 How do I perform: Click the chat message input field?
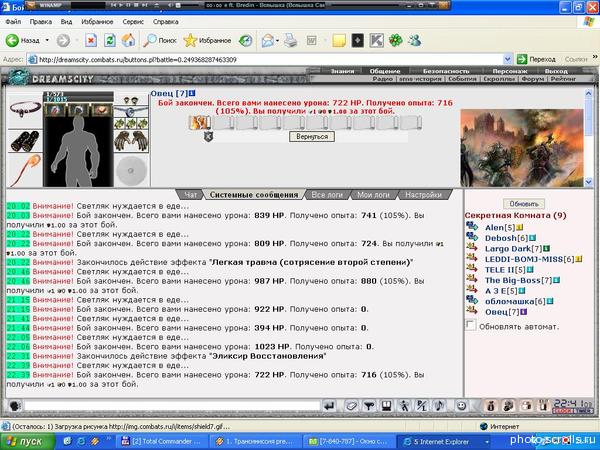click(171, 406)
